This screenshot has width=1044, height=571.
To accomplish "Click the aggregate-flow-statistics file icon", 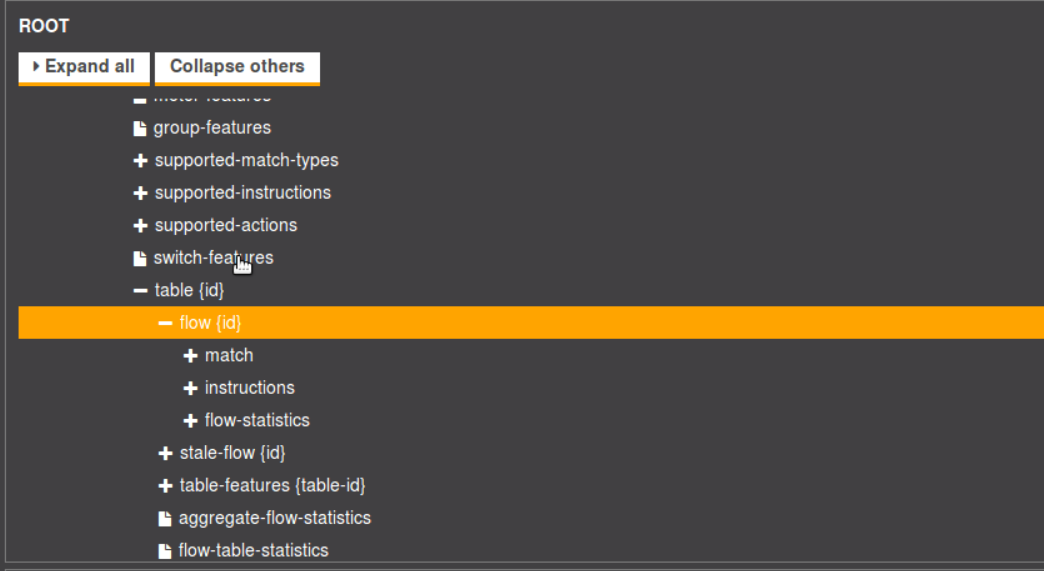I will (x=165, y=518).
